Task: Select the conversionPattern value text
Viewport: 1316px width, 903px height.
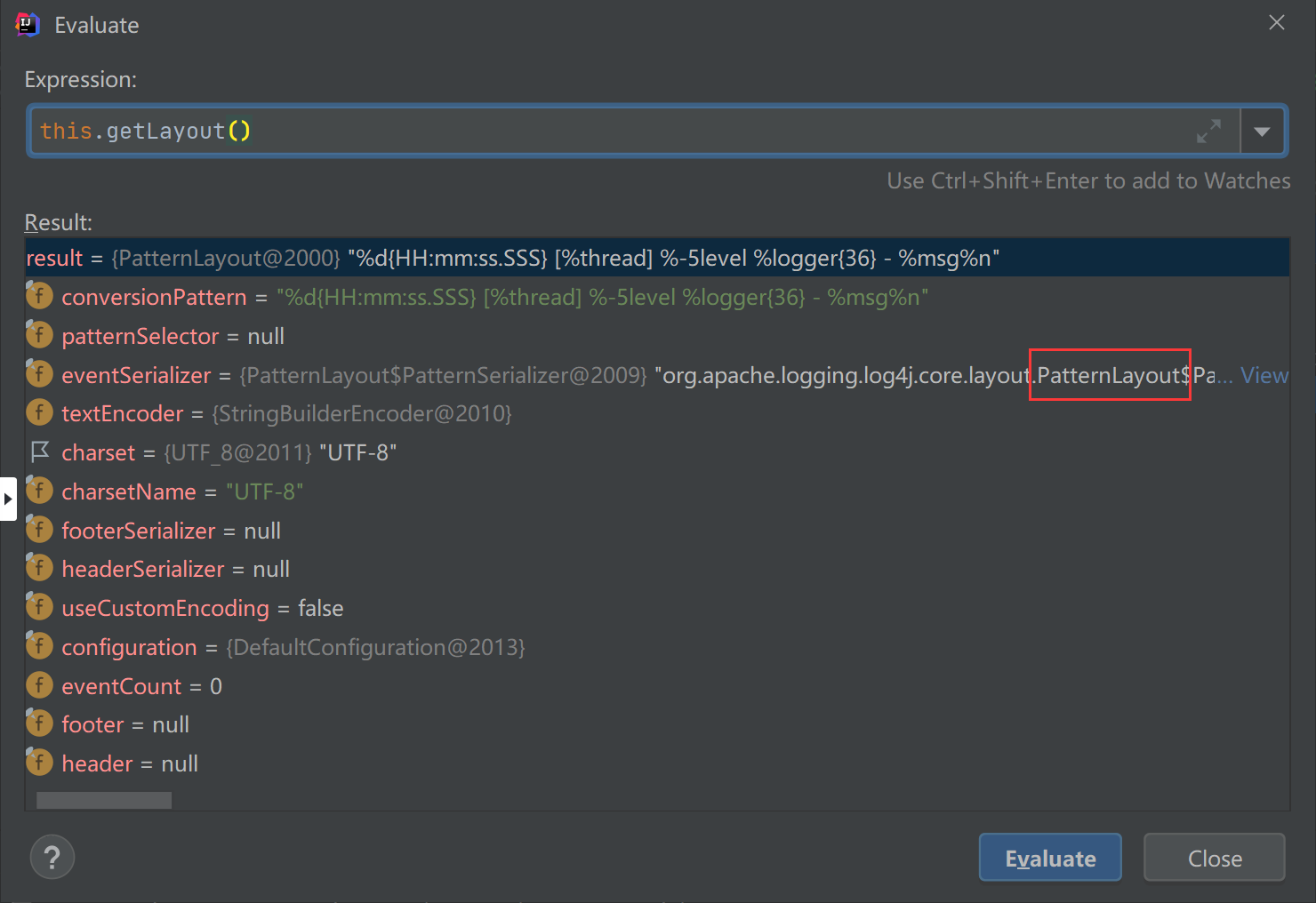Action: tap(602, 297)
